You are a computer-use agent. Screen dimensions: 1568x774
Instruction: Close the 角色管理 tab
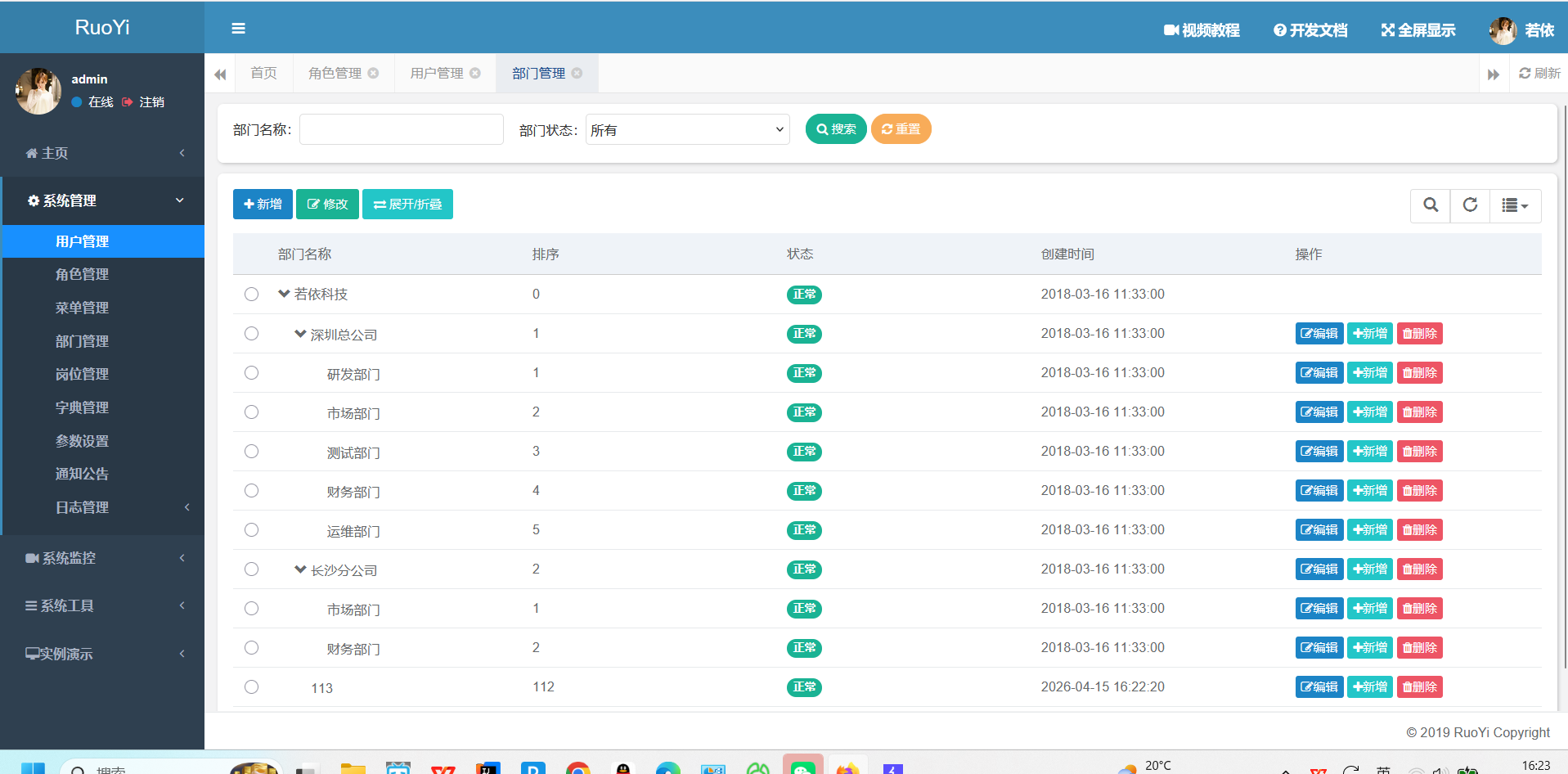pos(373,73)
